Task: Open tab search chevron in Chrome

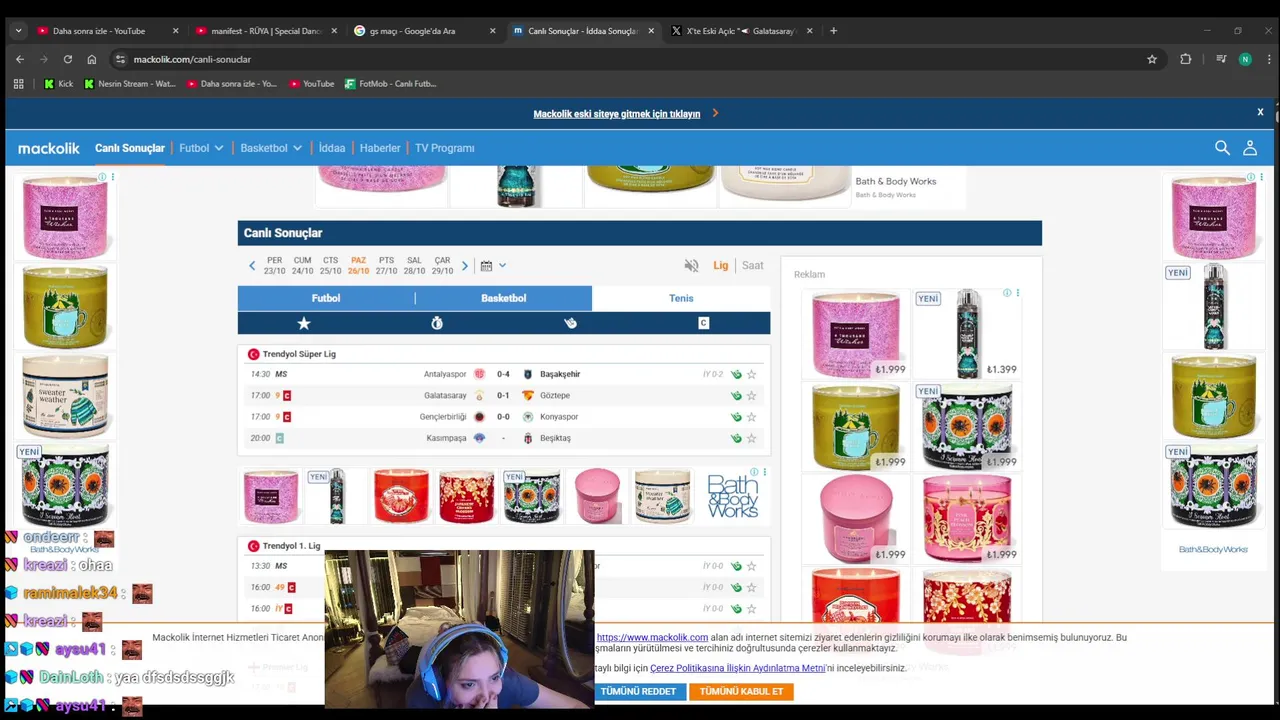Action: tap(18, 31)
